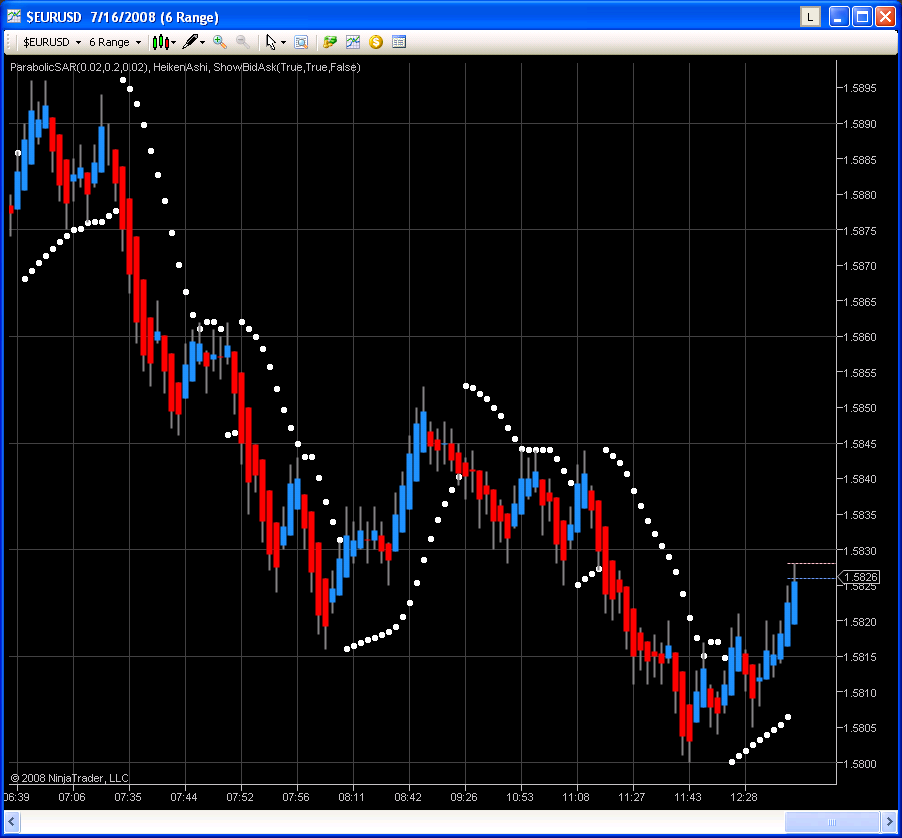Viewport: 902px width, 838px height.
Task: Click the candlestick chart style icon
Action: coord(160,42)
